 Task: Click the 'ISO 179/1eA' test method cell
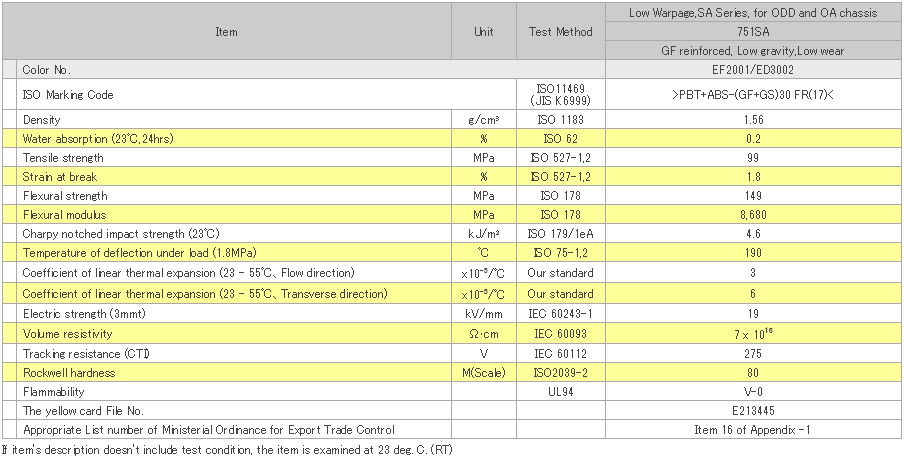560,234
